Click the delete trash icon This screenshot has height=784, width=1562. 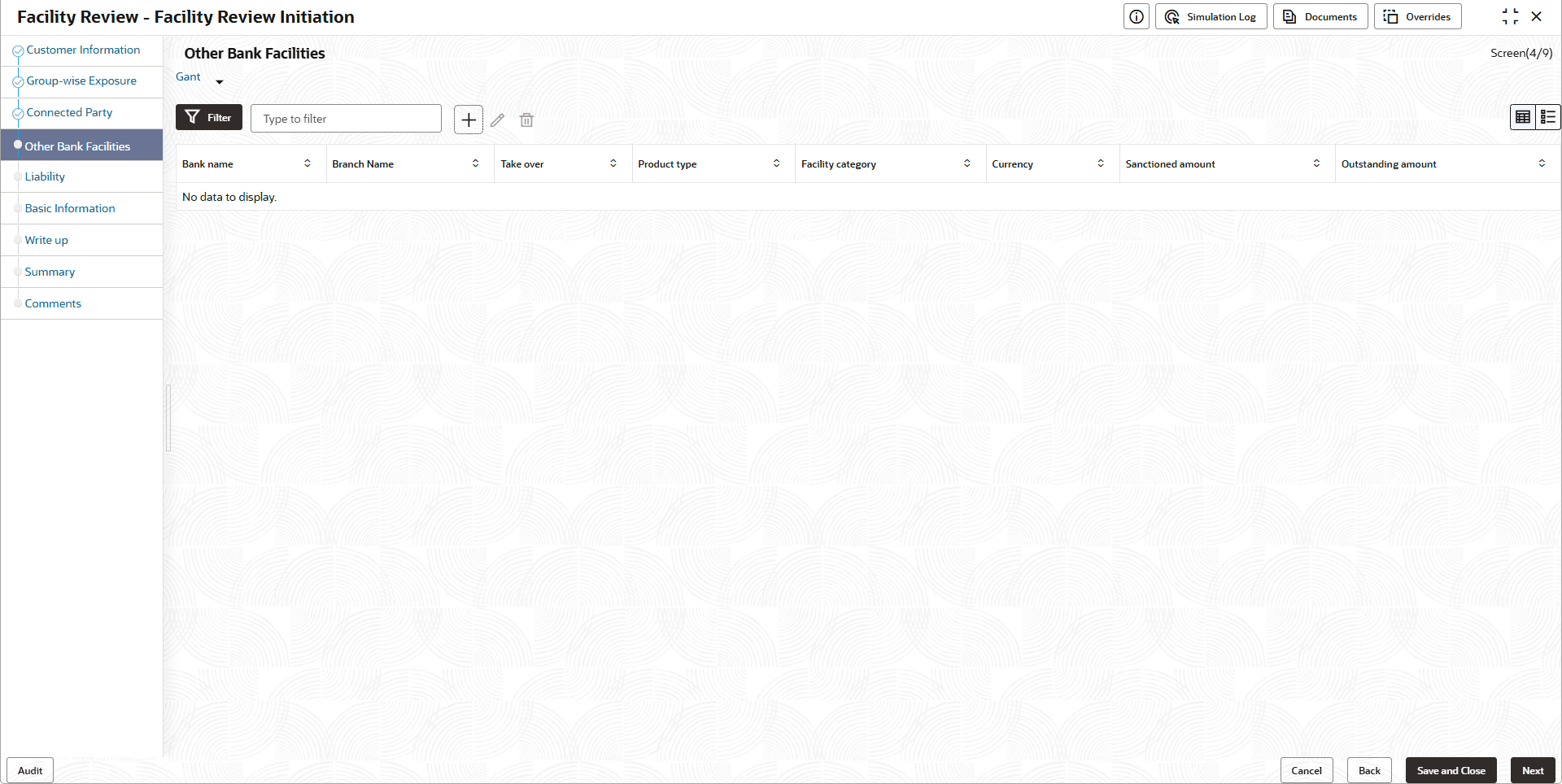point(526,120)
